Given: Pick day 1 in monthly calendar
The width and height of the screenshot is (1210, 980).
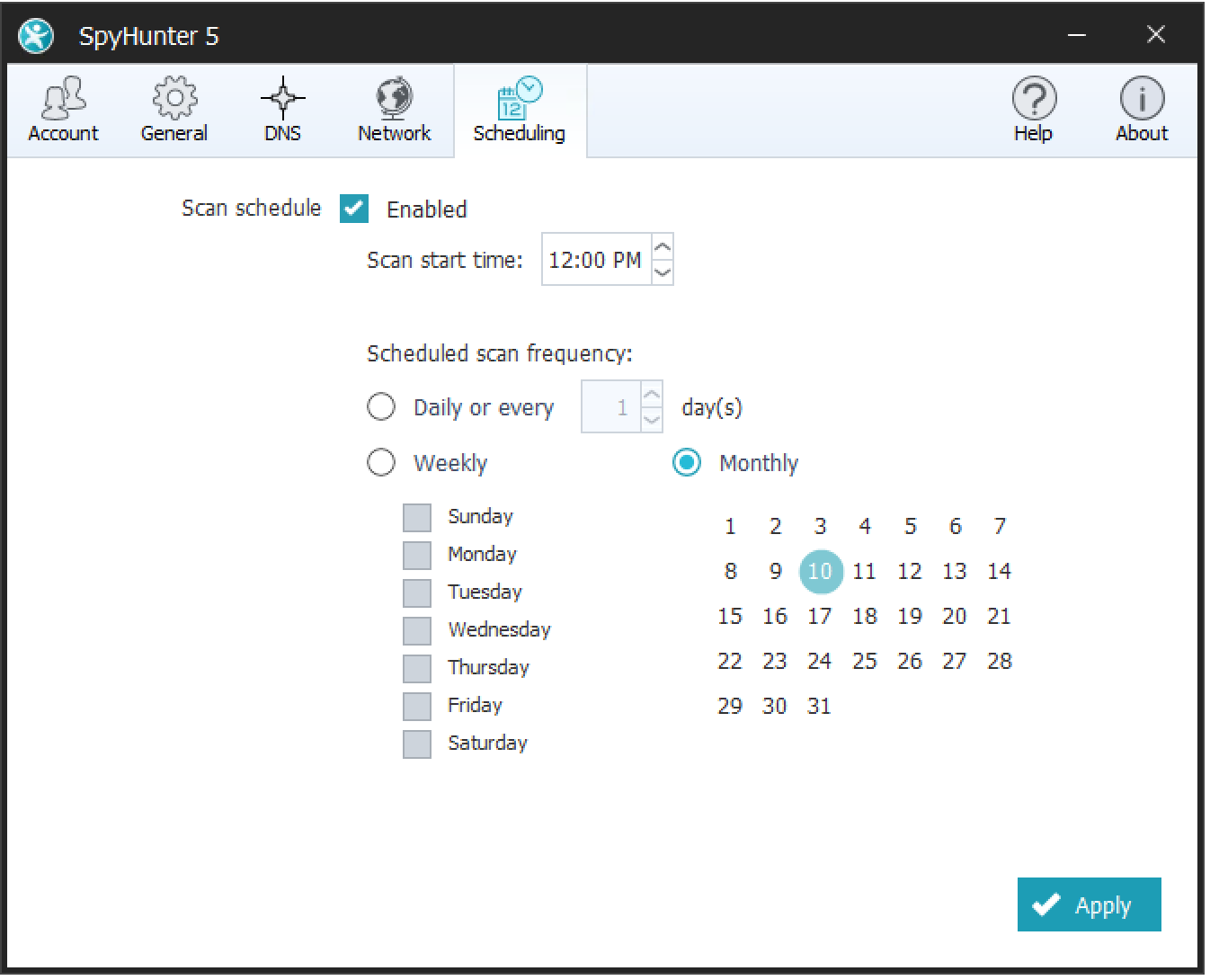Looking at the screenshot, I should (730, 526).
